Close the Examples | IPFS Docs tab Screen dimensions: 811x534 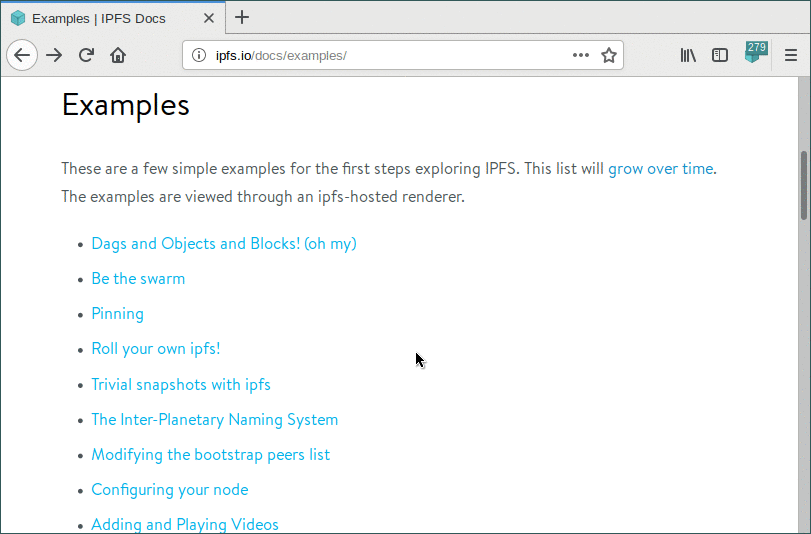208,18
